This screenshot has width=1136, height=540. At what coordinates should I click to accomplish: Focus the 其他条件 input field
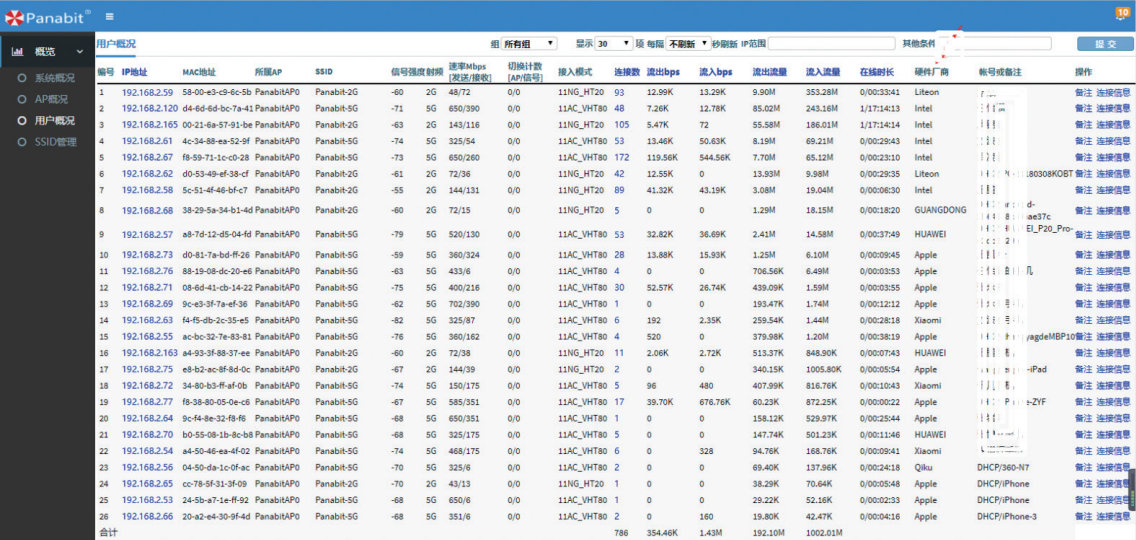994,43
